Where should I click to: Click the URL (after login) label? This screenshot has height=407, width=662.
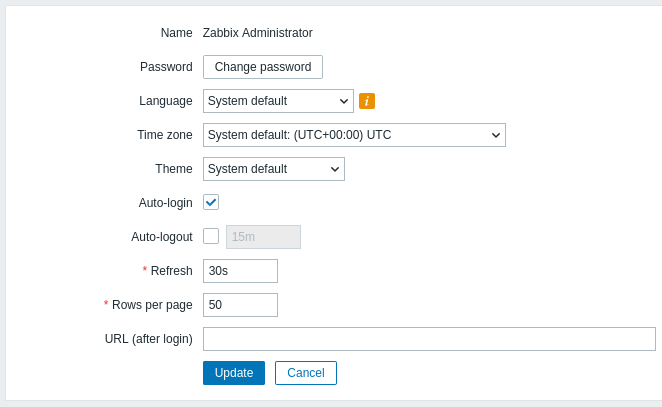click(149, 339)
